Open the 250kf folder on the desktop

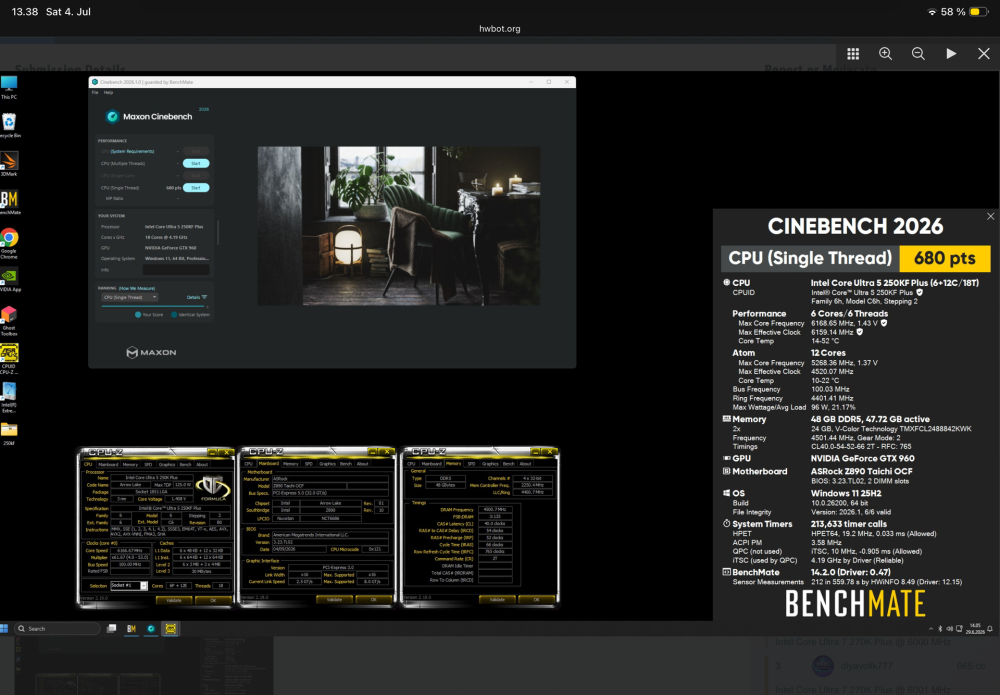[9, 433]
